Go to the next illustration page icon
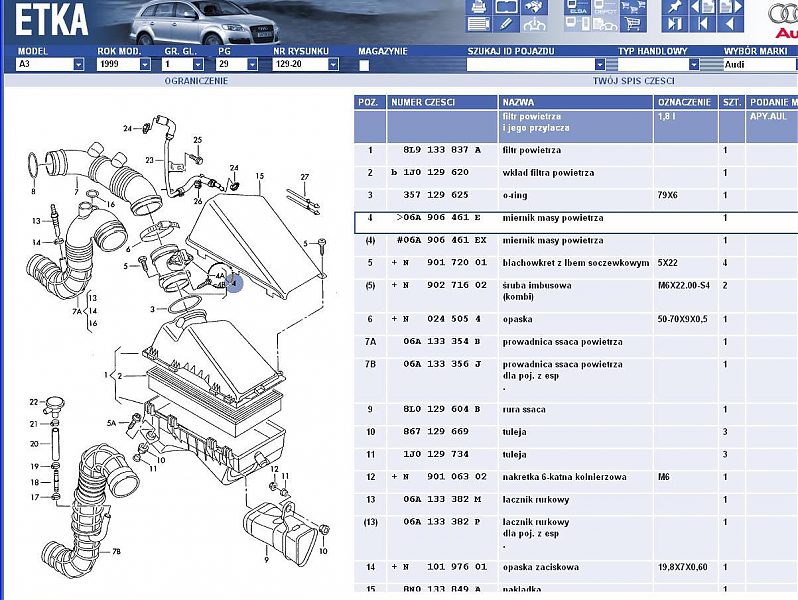 (x=730, y=7)
